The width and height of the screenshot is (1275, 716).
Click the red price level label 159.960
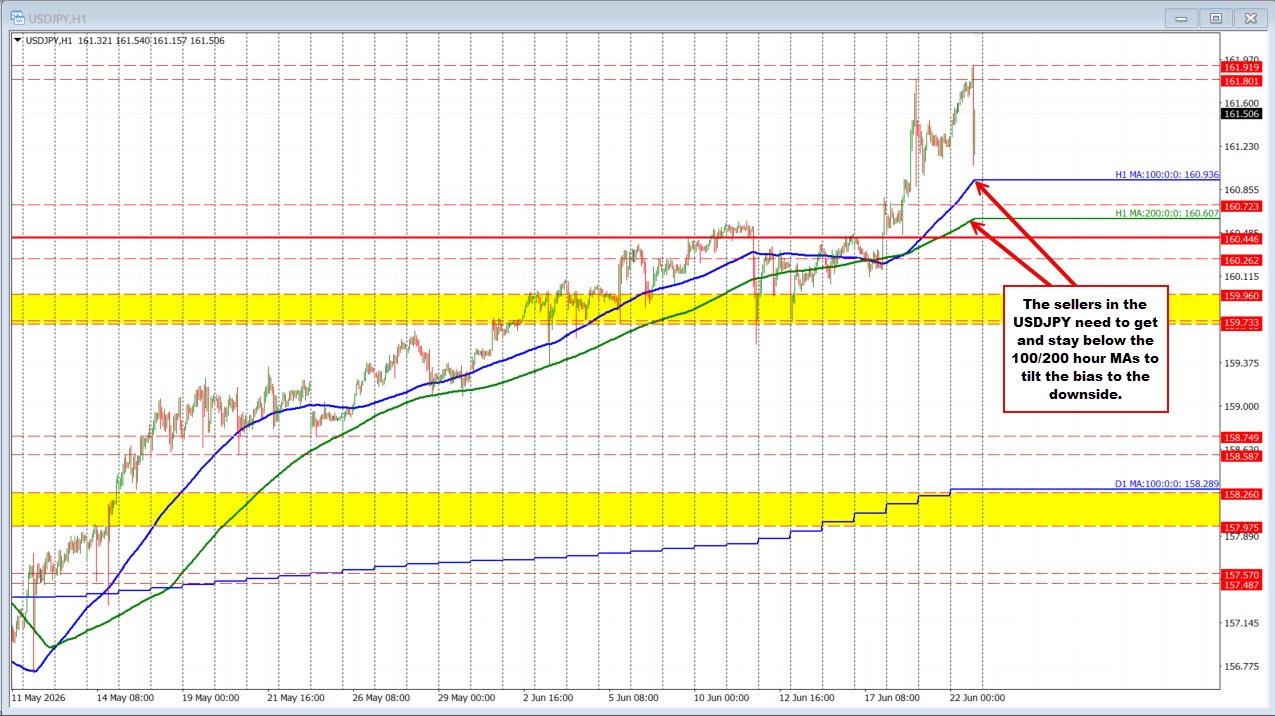click(x=1241, y=295)
